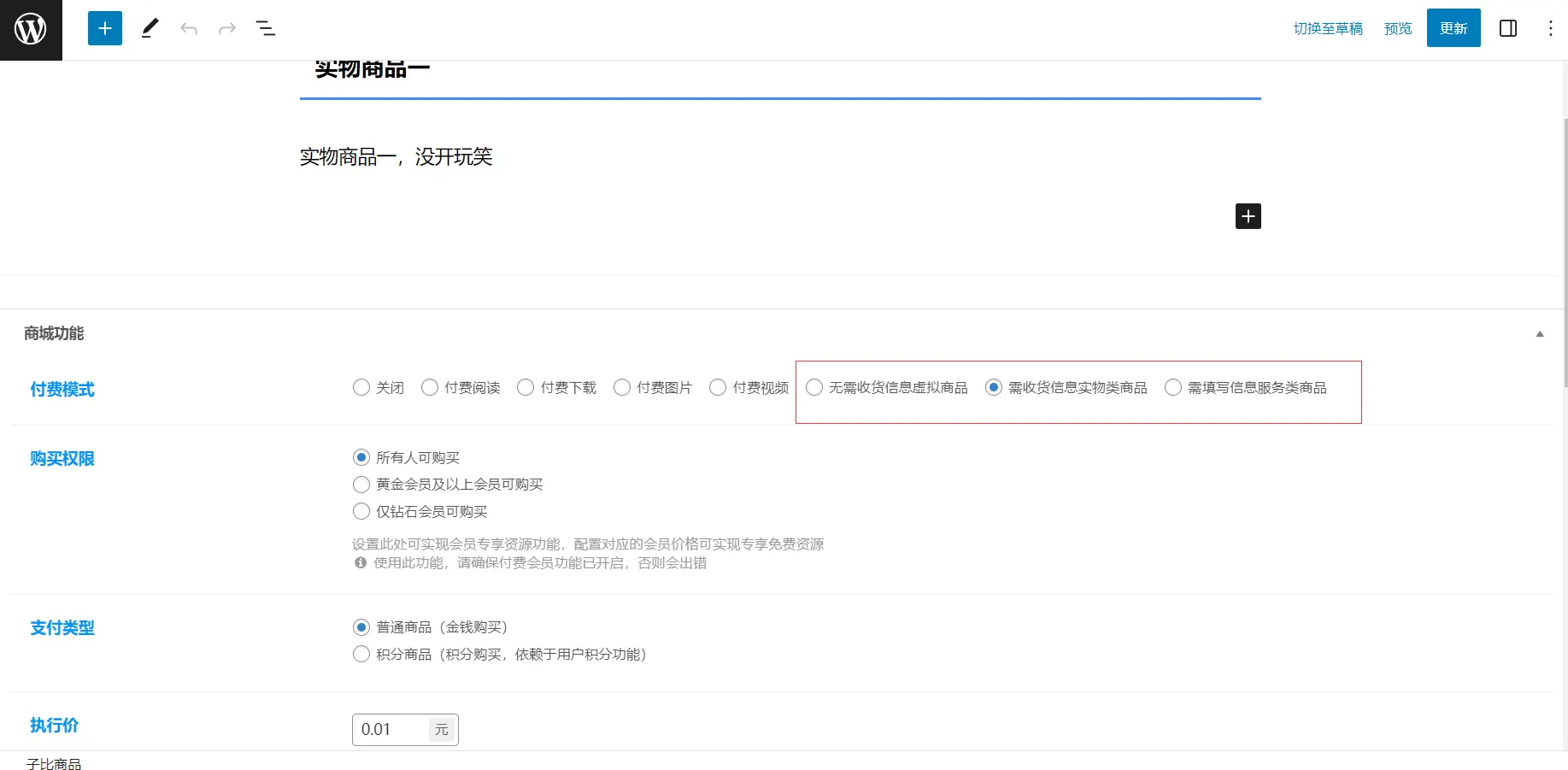Image resolution: width=1568 pixels, height=770 pixels.
Task: Select 普通商品（金钱购买）radio option
Action: 361,627
